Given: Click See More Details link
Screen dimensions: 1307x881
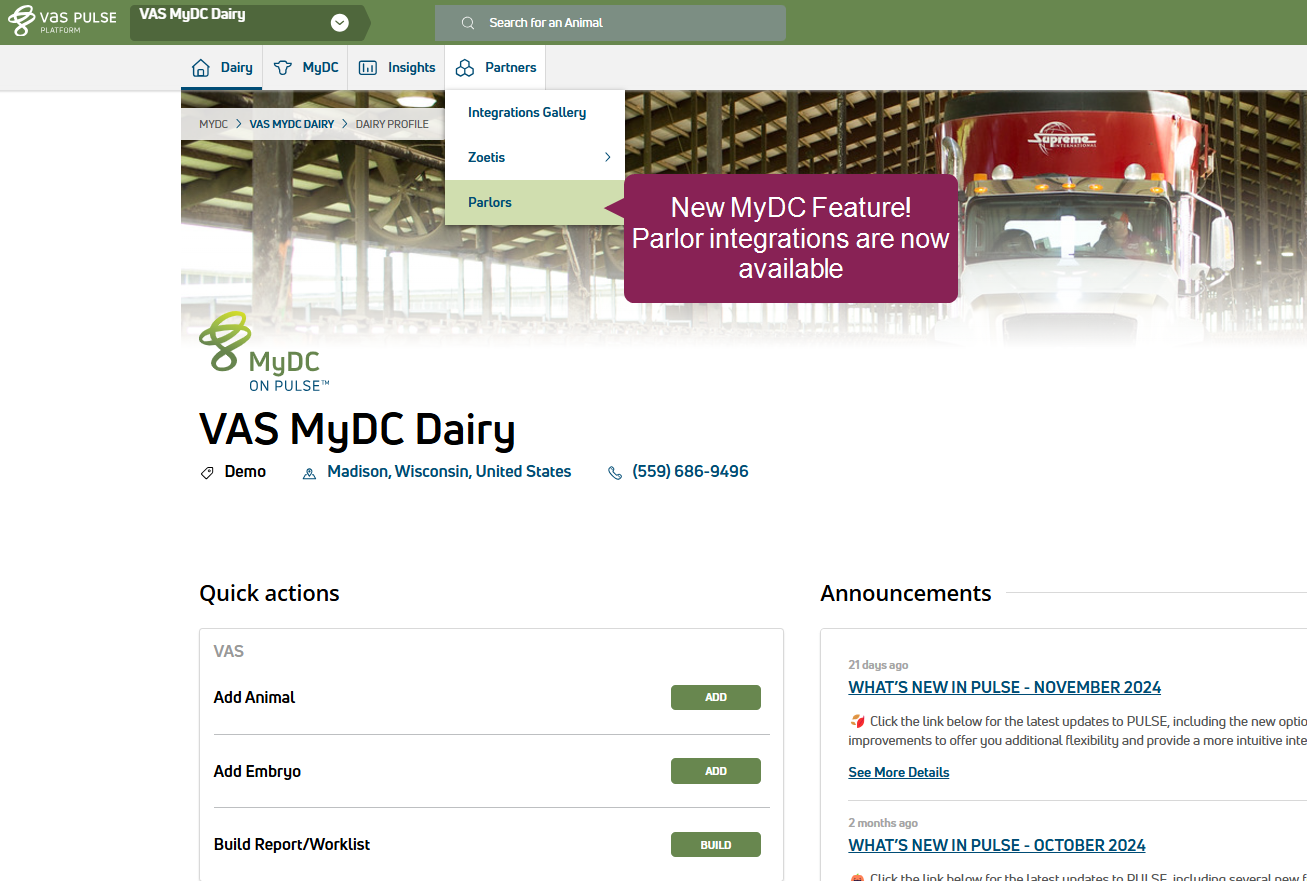Looking at the screenshot, I should (x=898, y=772).
